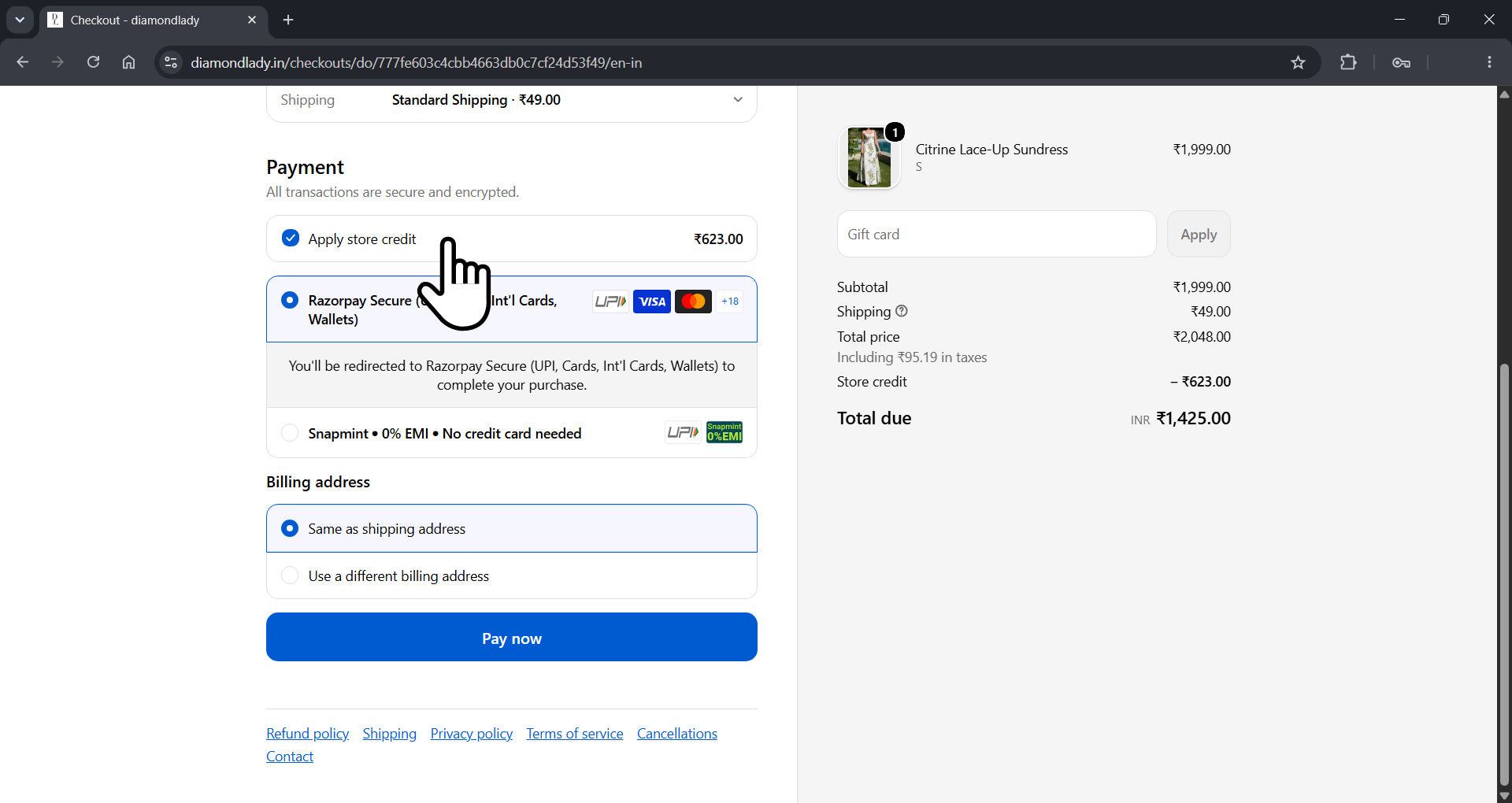Click the browser address bar URL
The image size is (1512, 803).
[416, 62]
